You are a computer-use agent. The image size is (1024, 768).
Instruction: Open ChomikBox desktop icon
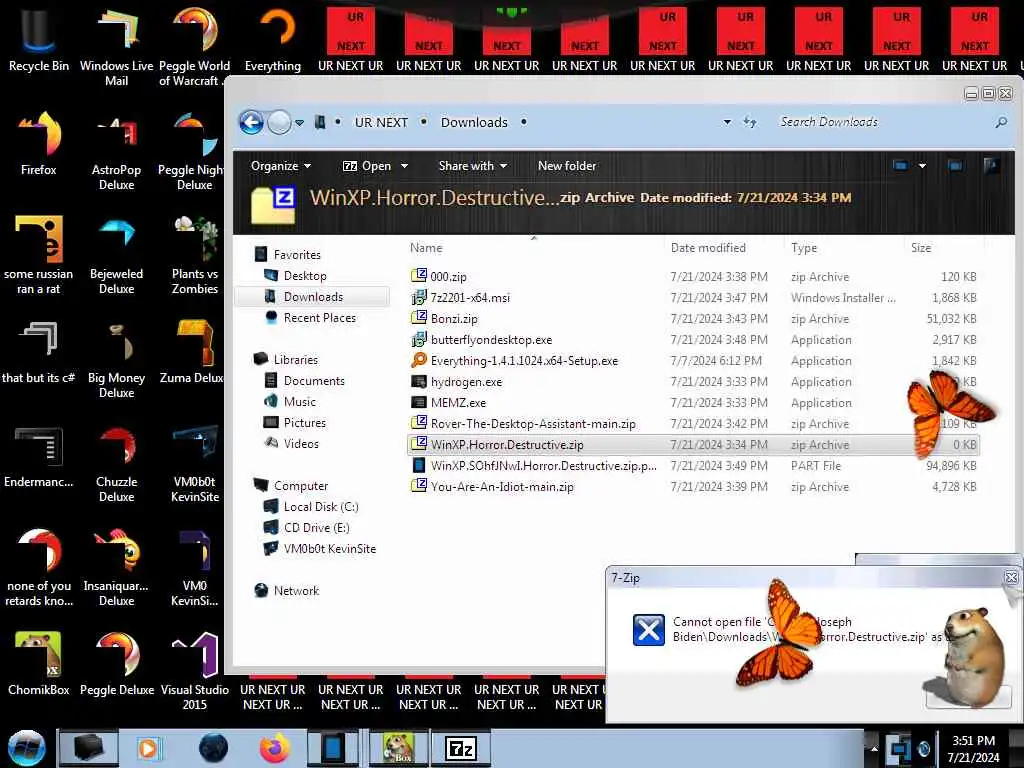point(39,662)
